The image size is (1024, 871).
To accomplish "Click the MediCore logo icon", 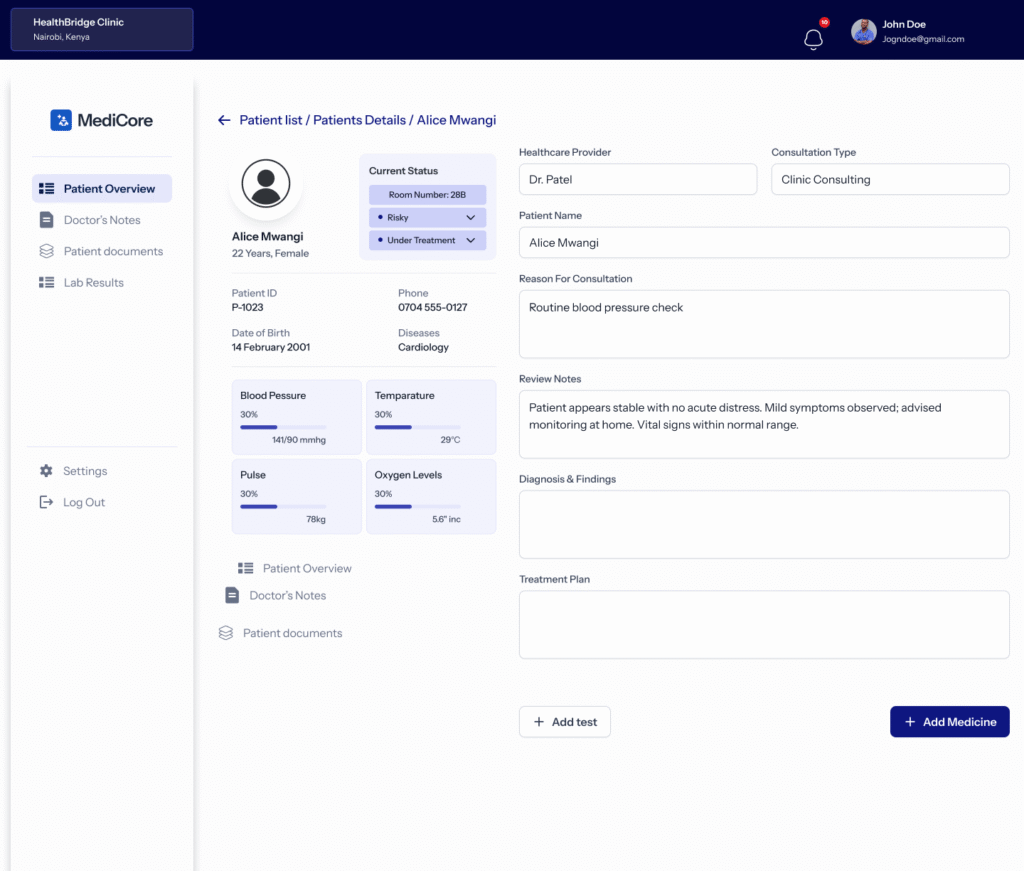I will pyautogui.click(x=61, y=120).
